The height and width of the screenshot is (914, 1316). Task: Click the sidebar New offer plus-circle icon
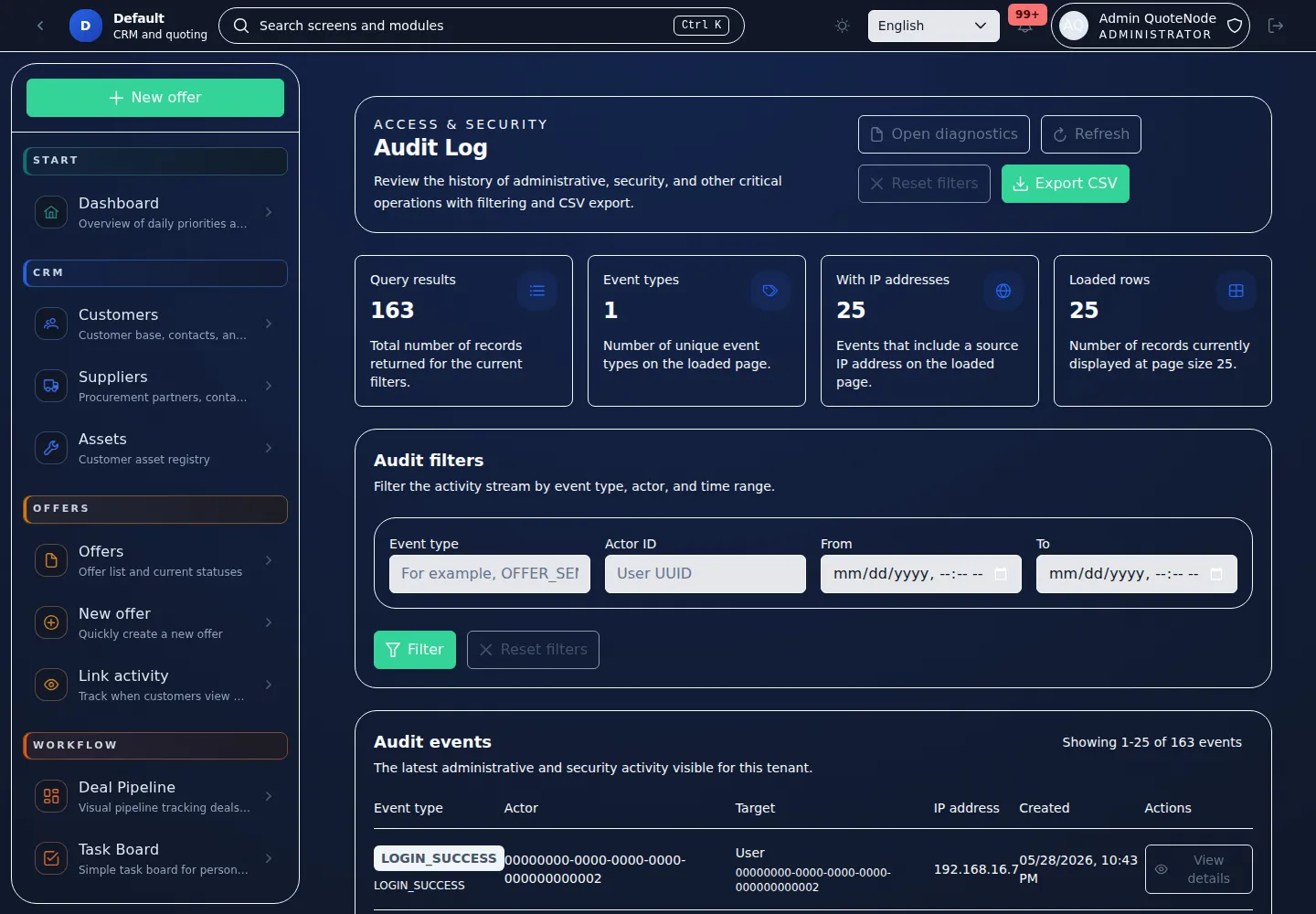pos(51,622)
